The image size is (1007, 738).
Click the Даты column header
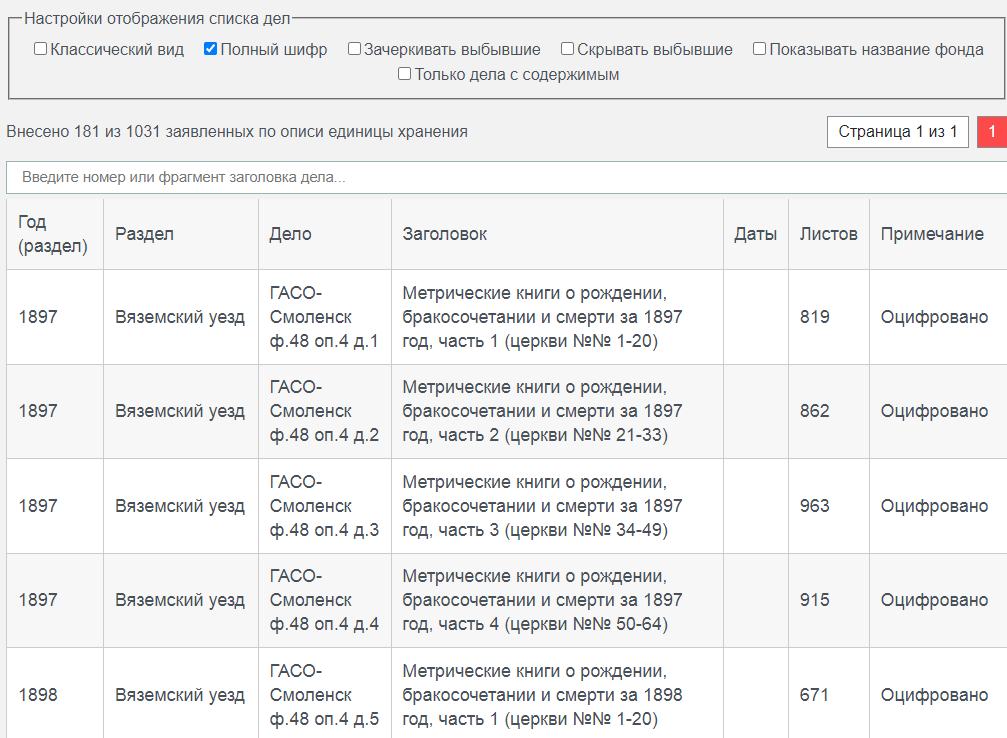pyautogui.click(x=755, y=234)
